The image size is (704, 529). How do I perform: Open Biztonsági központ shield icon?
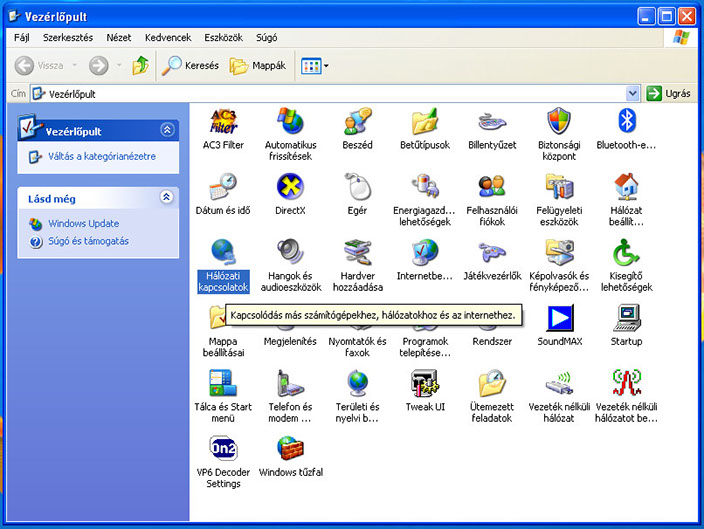[x=559, y=122]
